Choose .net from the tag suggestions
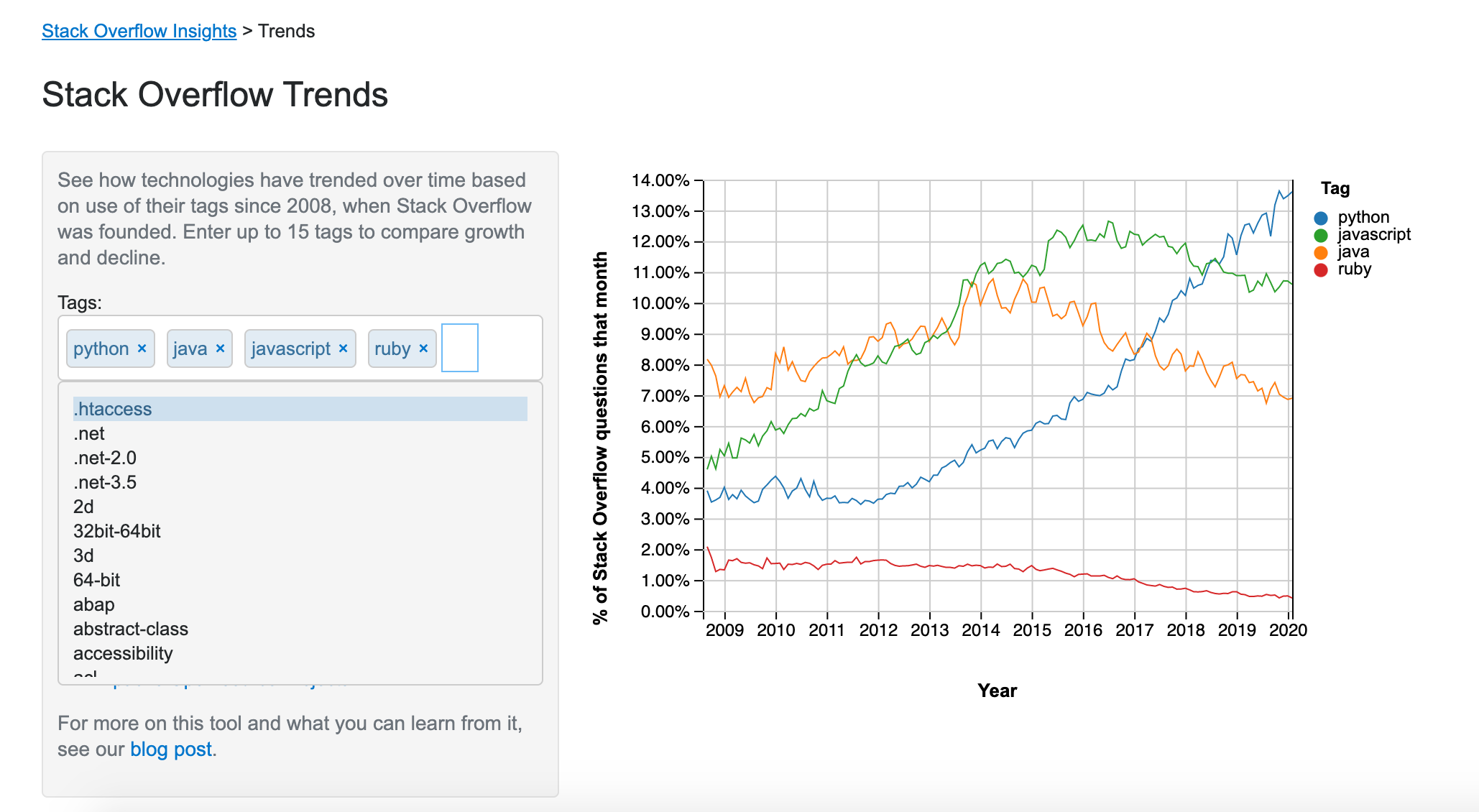Image resolution: width=1479 pixels, height=812 pixels. 300,433
